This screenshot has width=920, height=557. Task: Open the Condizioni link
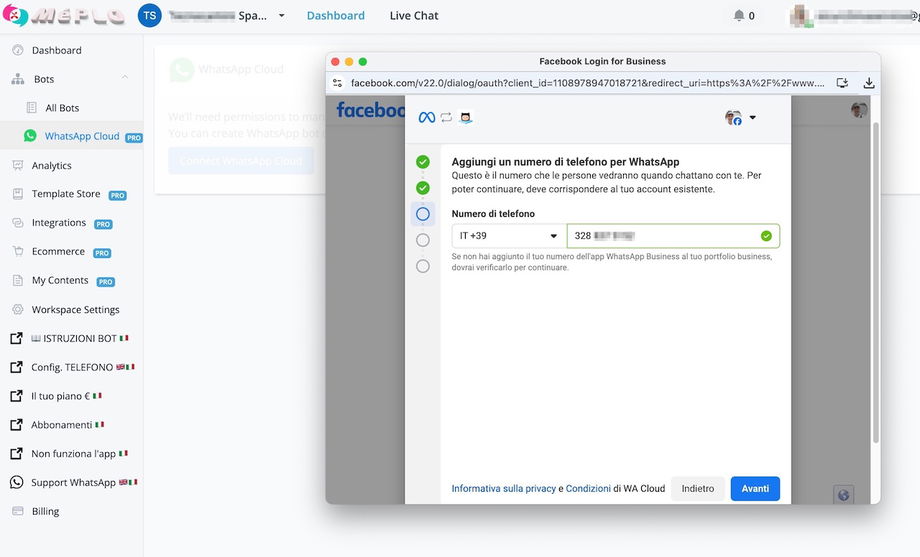[588, 488]
